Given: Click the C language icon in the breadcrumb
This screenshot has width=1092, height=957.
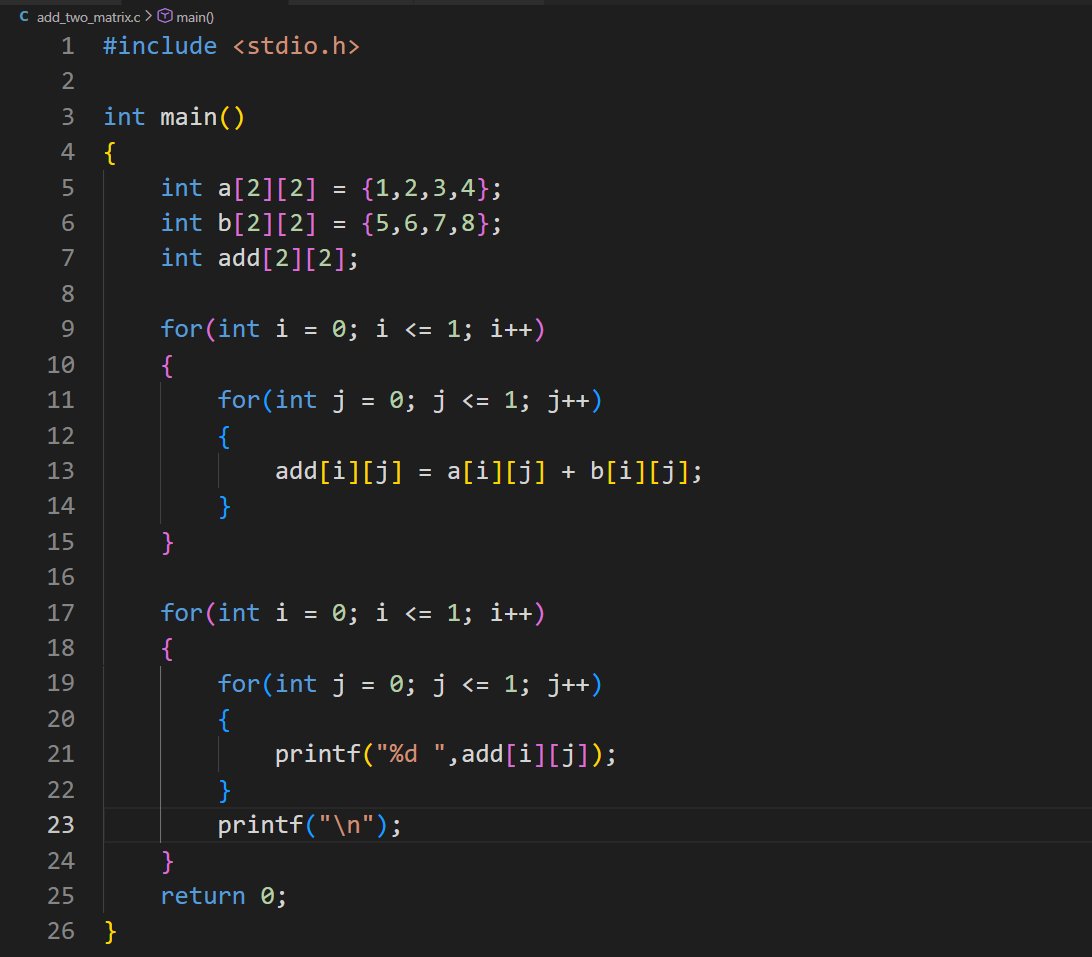Looking at the screenshot, I should tap(23, 16).
